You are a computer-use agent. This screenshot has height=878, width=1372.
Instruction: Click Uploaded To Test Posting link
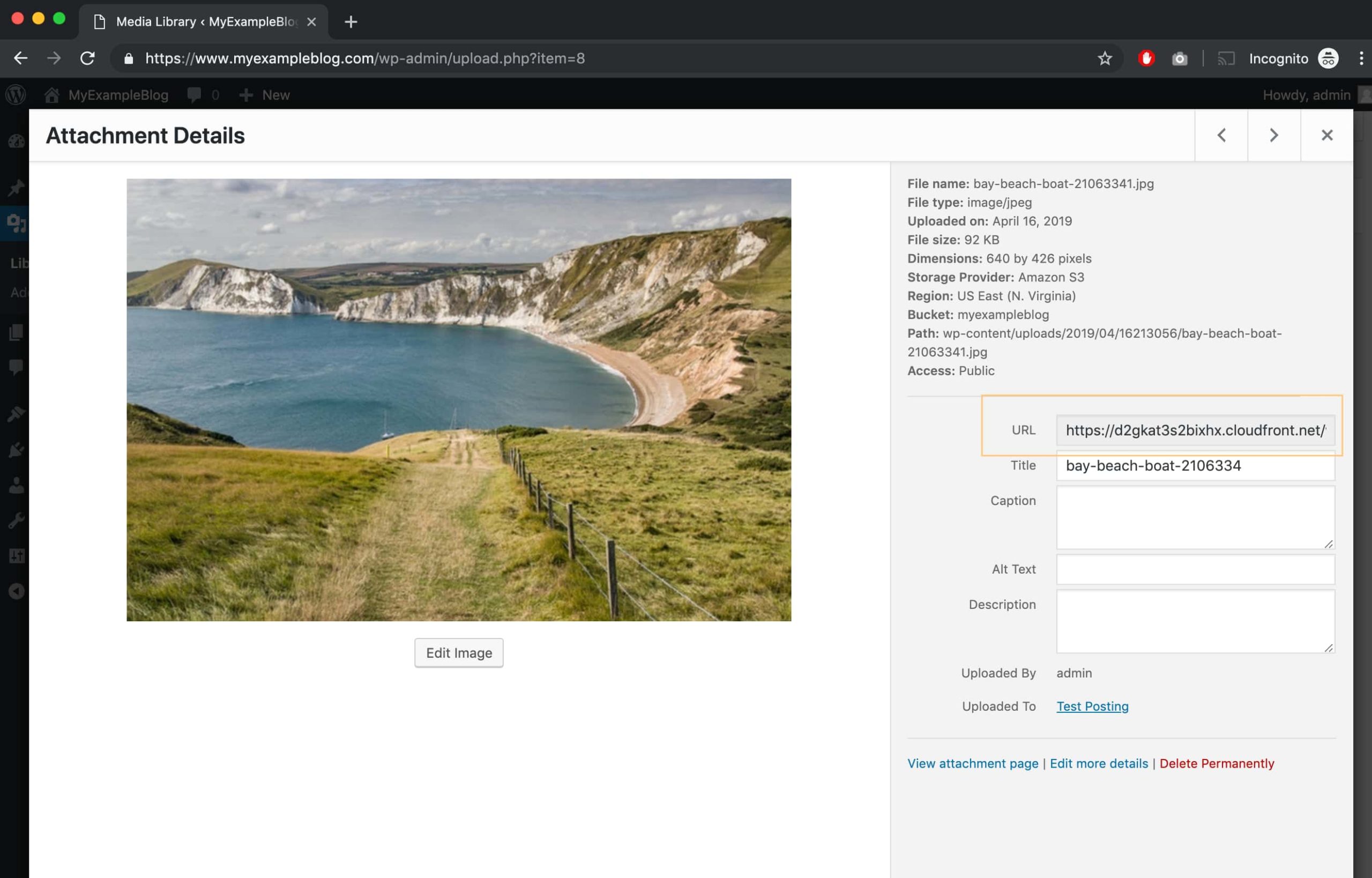pyautogui.click(x=1092, y=705)
